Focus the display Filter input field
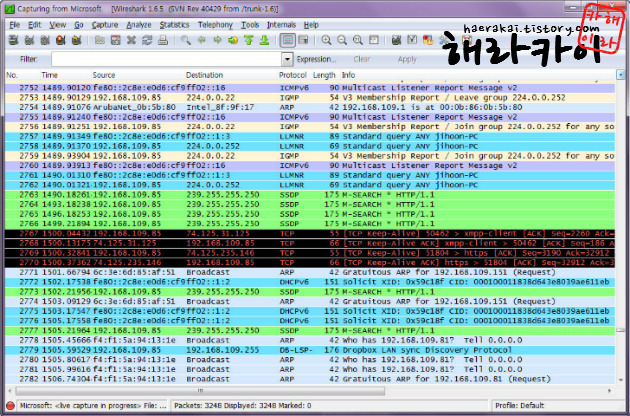Viewport: 630px width, 416px height. [167, 59]
